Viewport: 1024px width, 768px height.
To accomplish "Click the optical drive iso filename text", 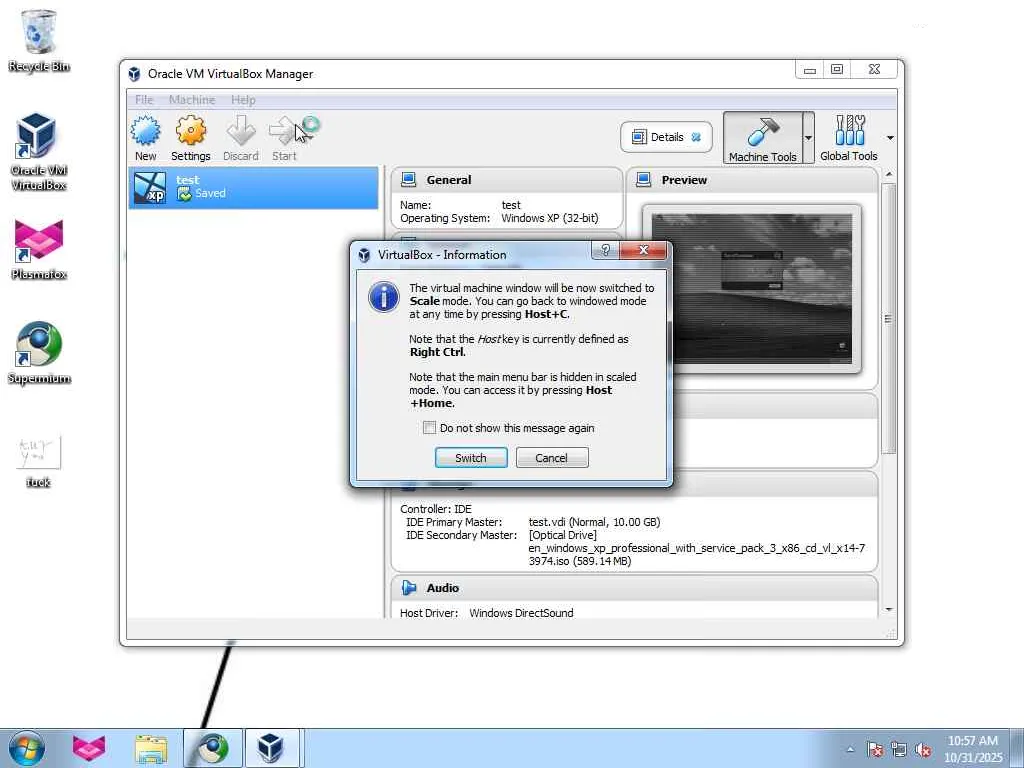I will point(697,554).
